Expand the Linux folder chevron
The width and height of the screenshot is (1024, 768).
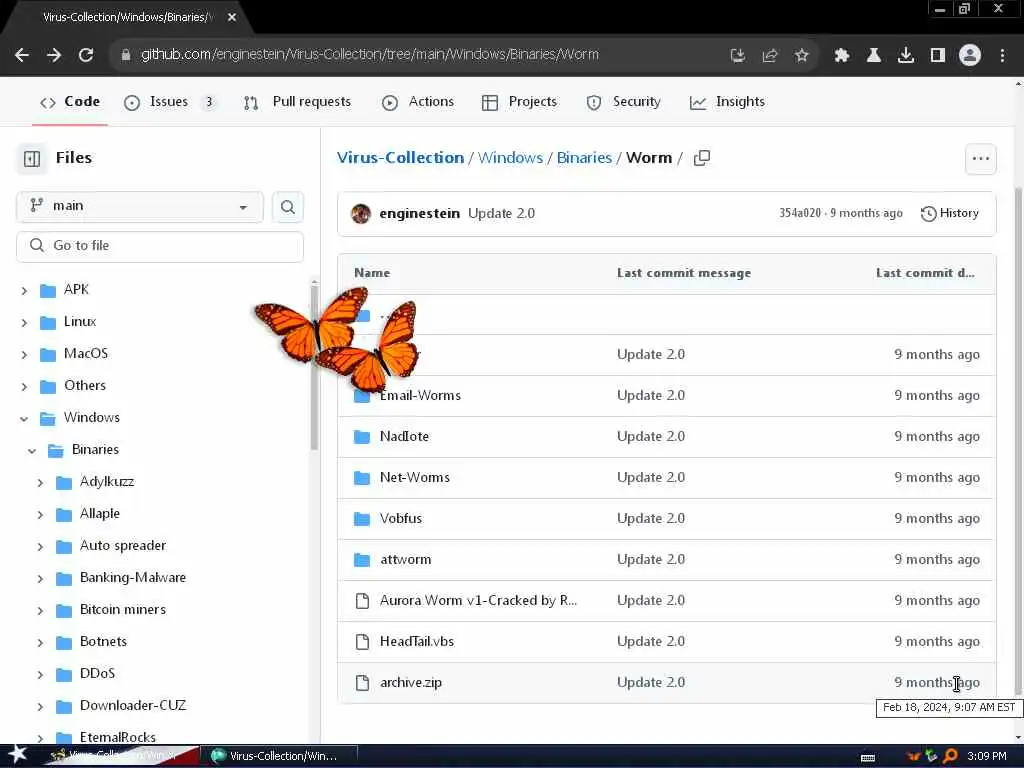pyautogui.click(x=24, y=323)
